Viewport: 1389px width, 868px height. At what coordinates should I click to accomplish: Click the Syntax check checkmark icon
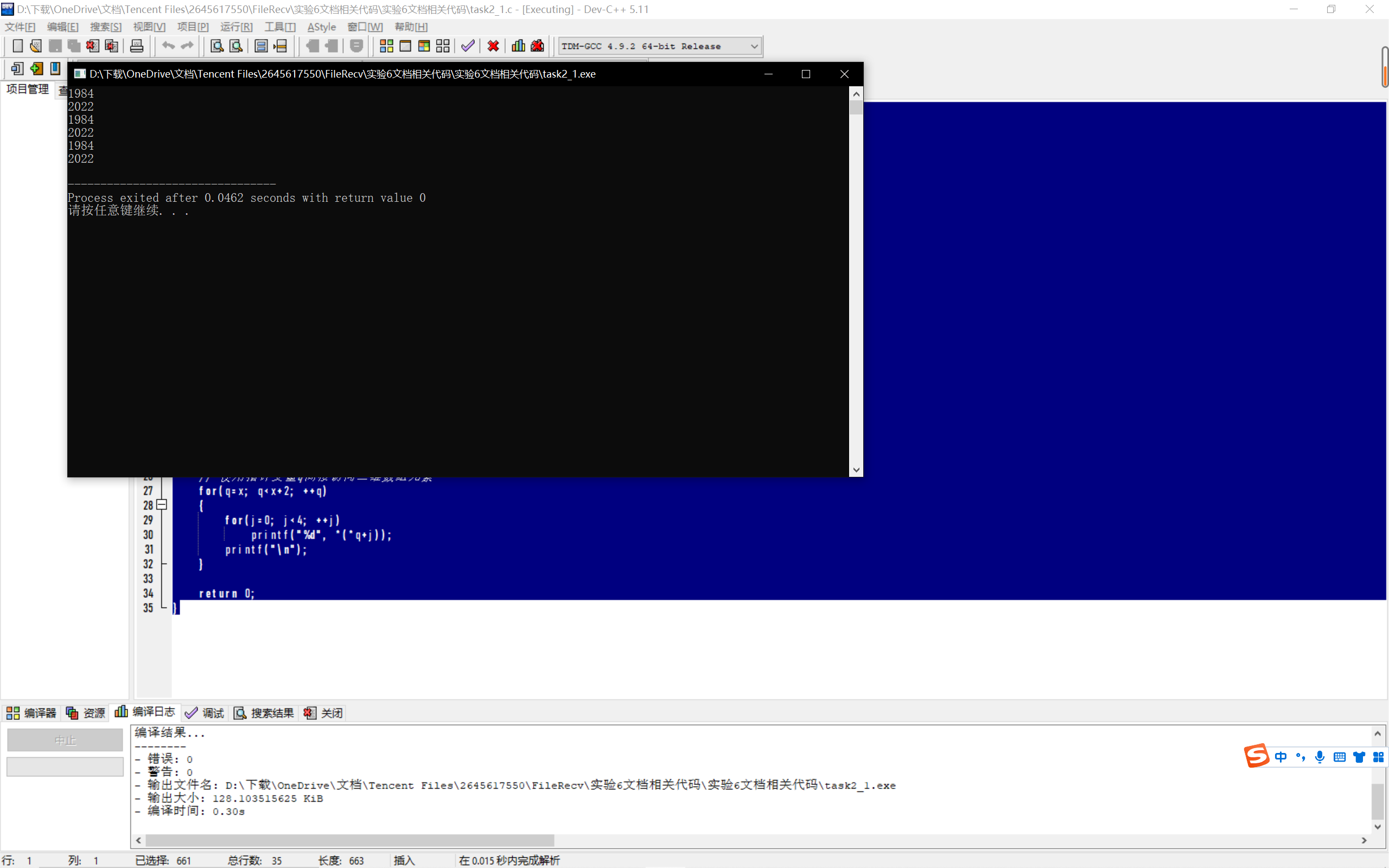tap(468, 46)
